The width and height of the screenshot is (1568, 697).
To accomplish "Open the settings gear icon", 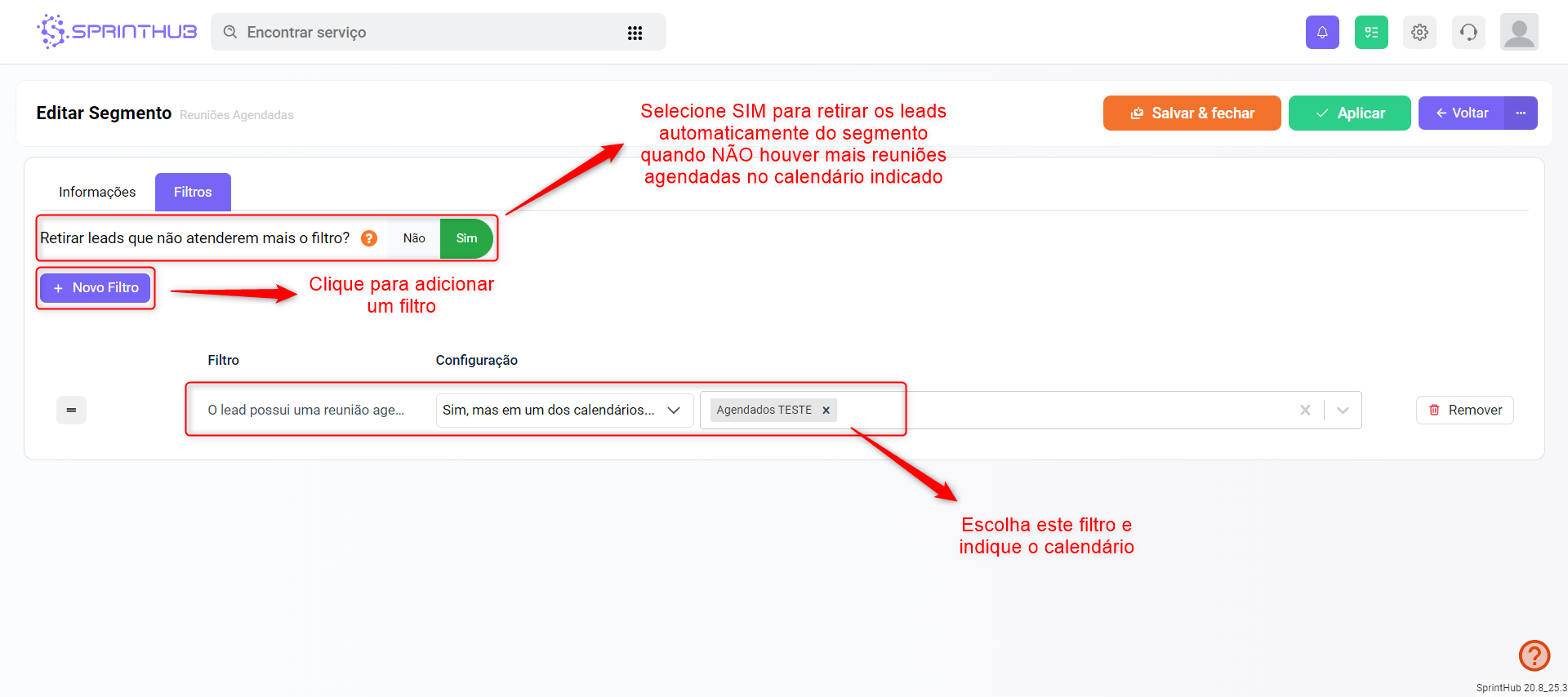I will pos(1419,33).
